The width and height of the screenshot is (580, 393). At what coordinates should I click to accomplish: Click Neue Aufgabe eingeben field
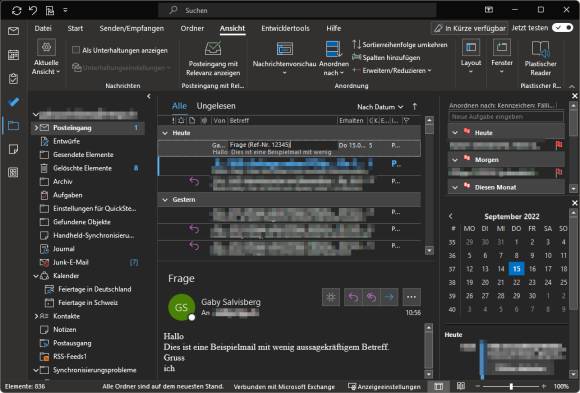tap(506, 117)
